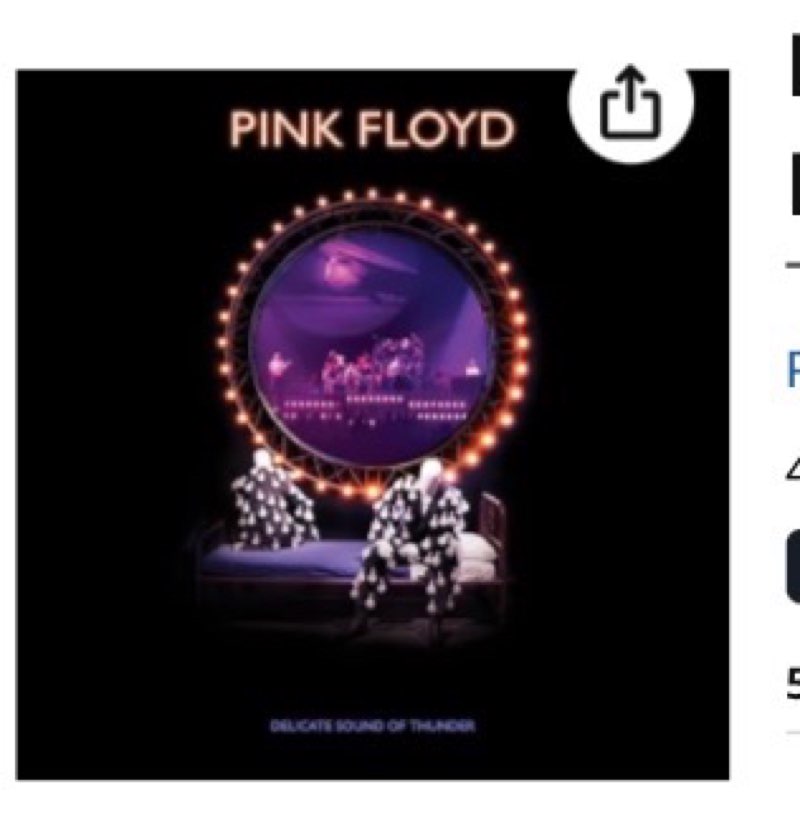Image resolution: width=800 pixels, height=823 pixels.
Task: Click the pillow on the bed's right side
Action: [x=476, y=551]
